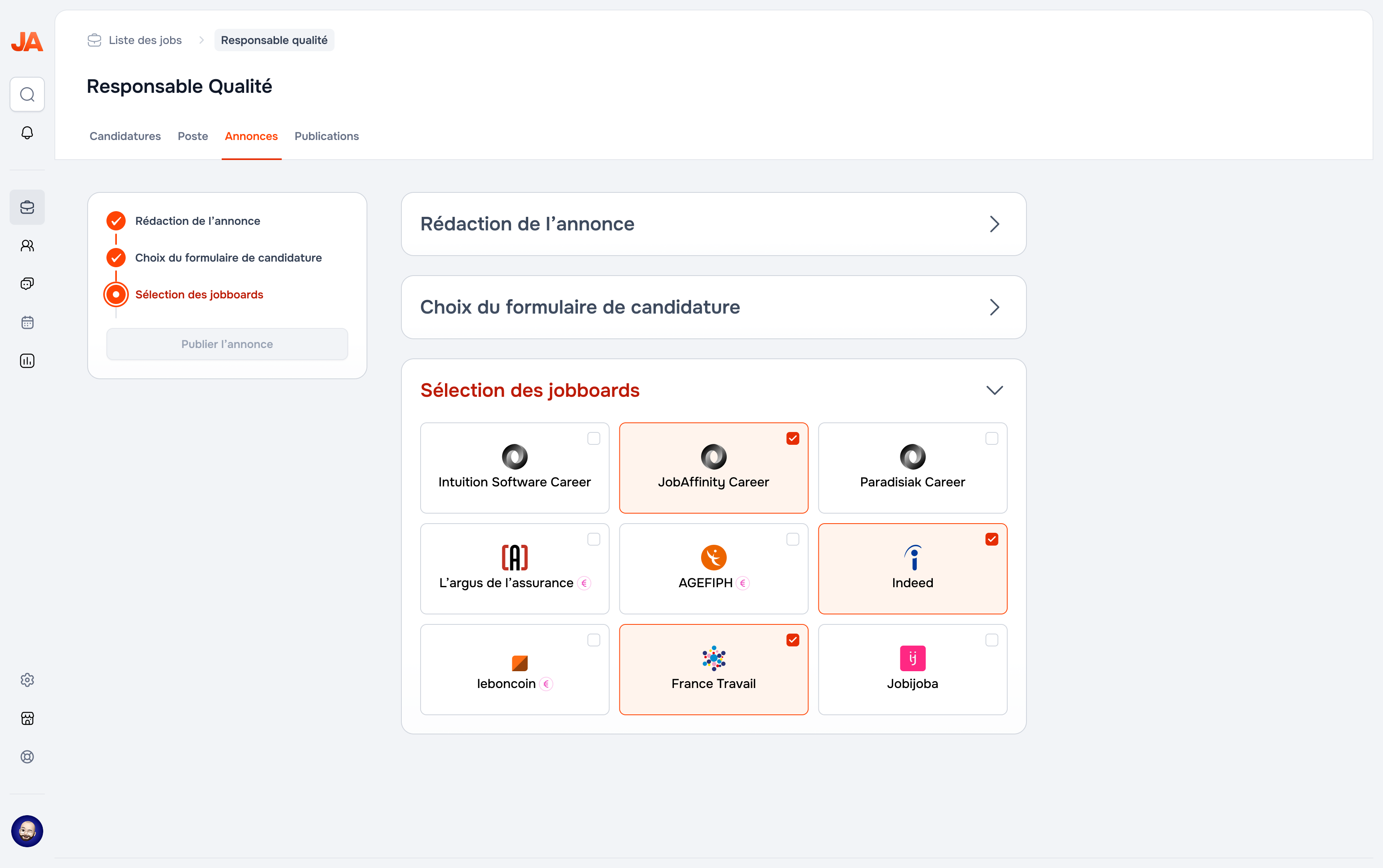Open notifications via the bell icon

tap(27, 133)
